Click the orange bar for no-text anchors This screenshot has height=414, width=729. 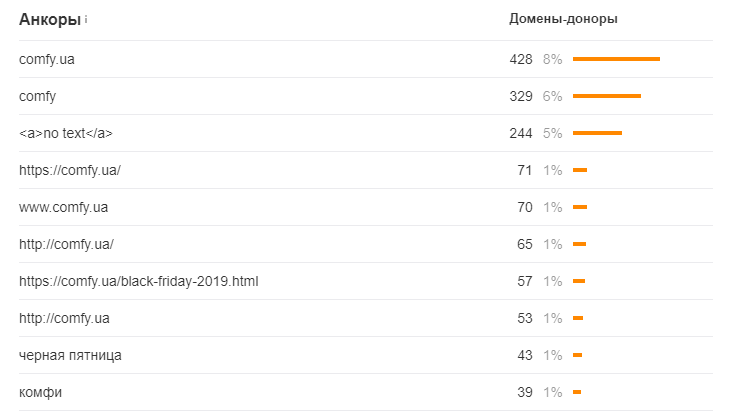[597, 133]
